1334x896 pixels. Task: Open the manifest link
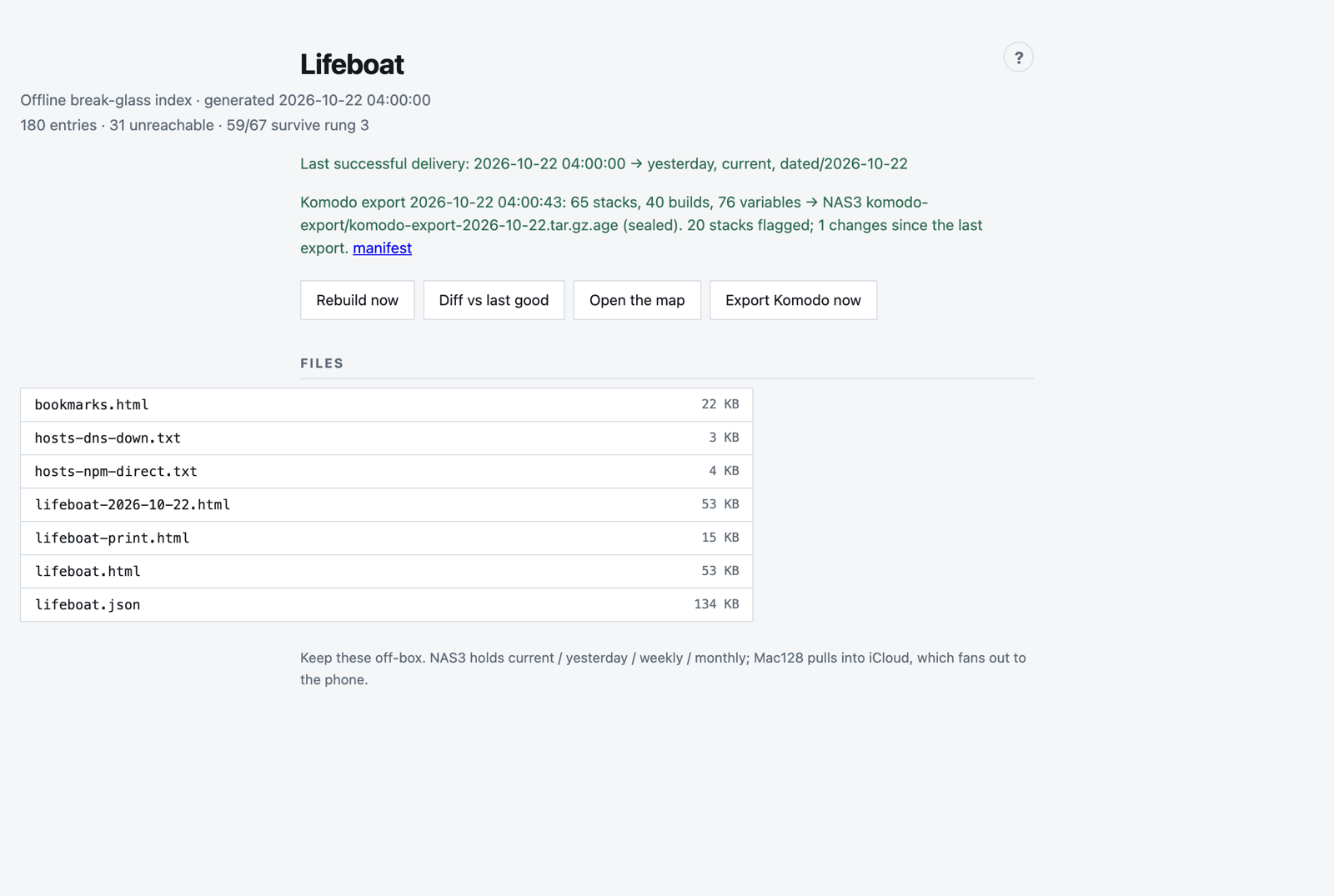[382, 248]
